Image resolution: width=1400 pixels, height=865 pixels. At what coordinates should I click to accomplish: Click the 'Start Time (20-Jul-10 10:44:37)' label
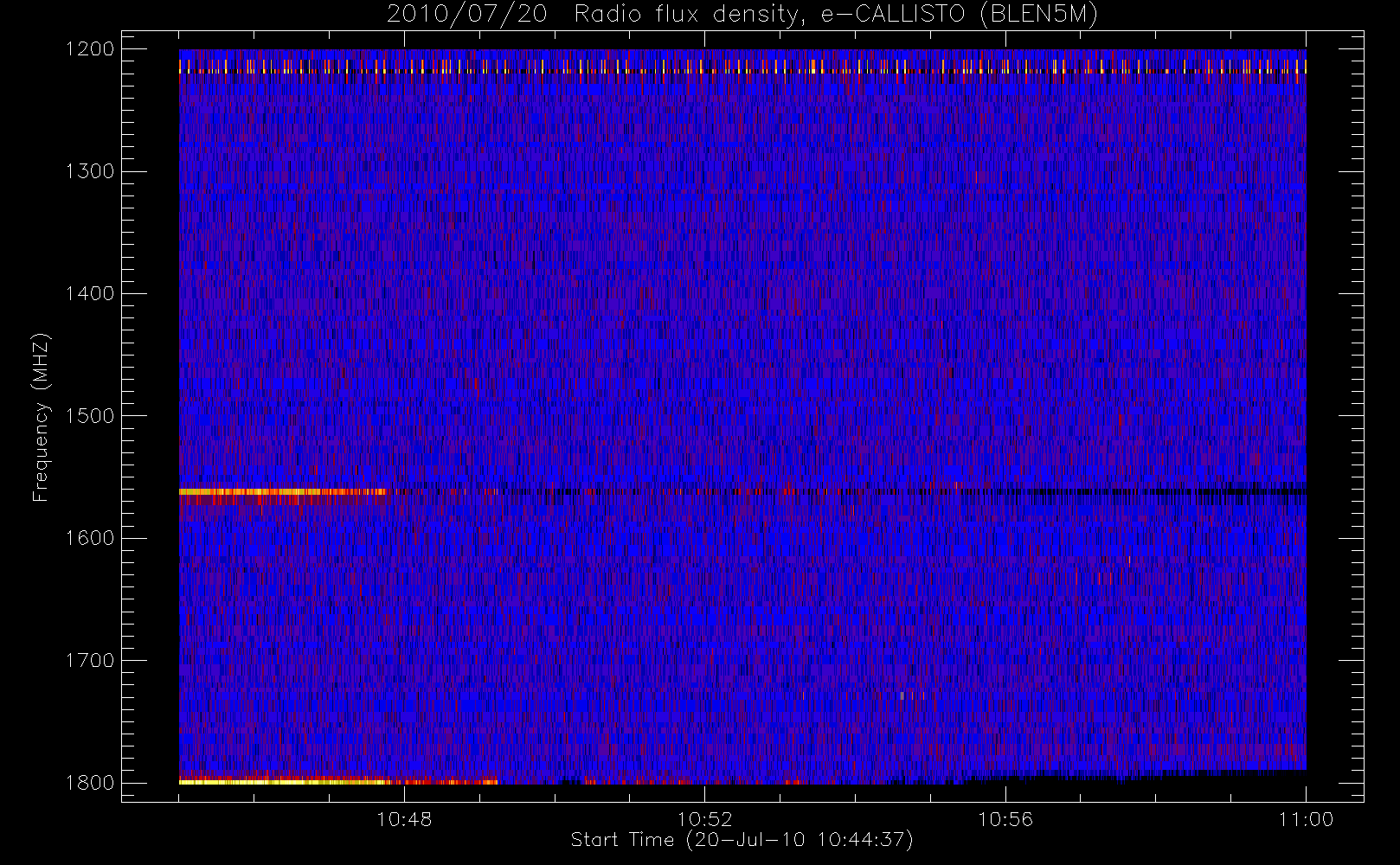(x=742, y=840)
